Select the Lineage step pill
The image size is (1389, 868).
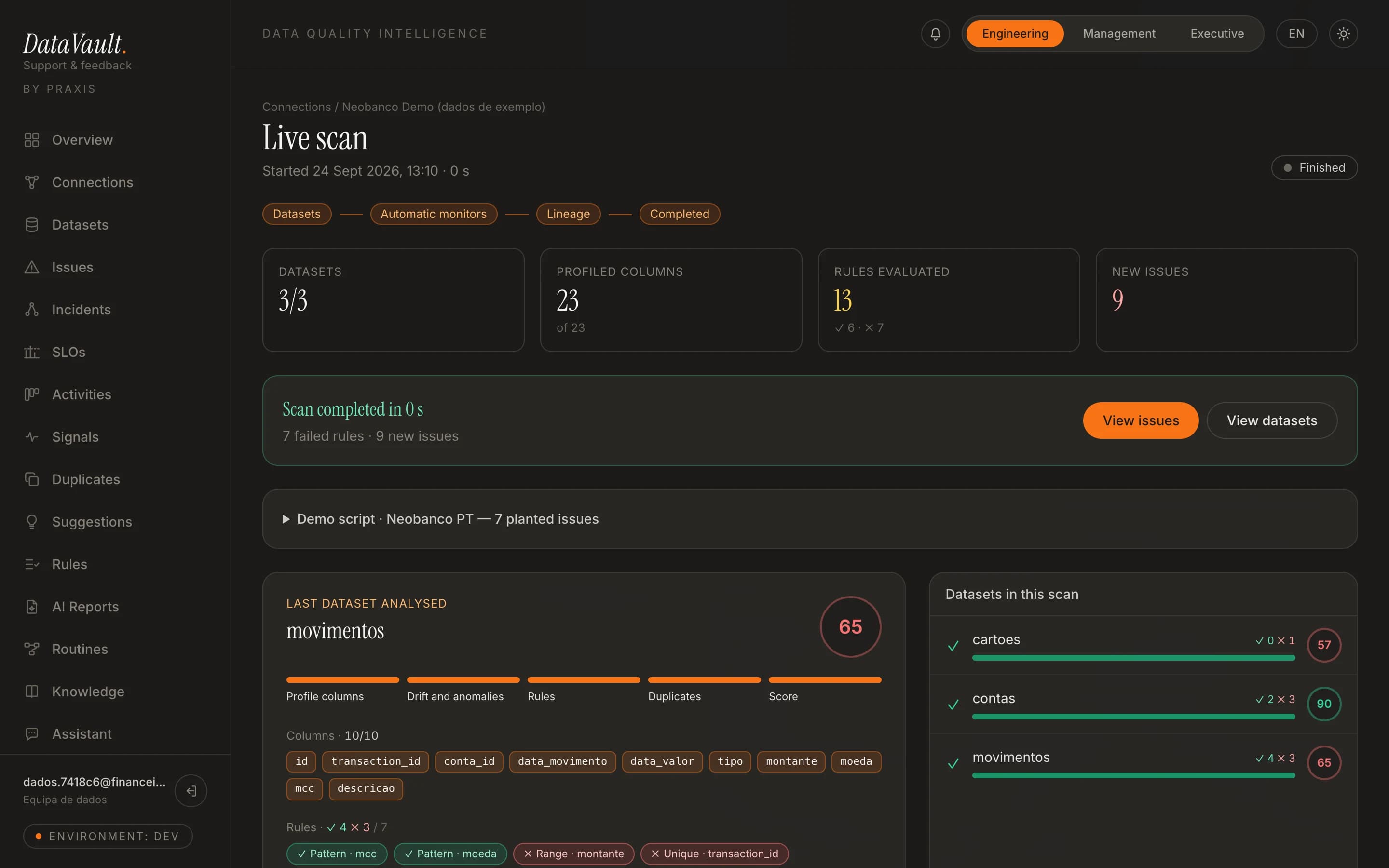pyautogui.click(x=568, y=214)
